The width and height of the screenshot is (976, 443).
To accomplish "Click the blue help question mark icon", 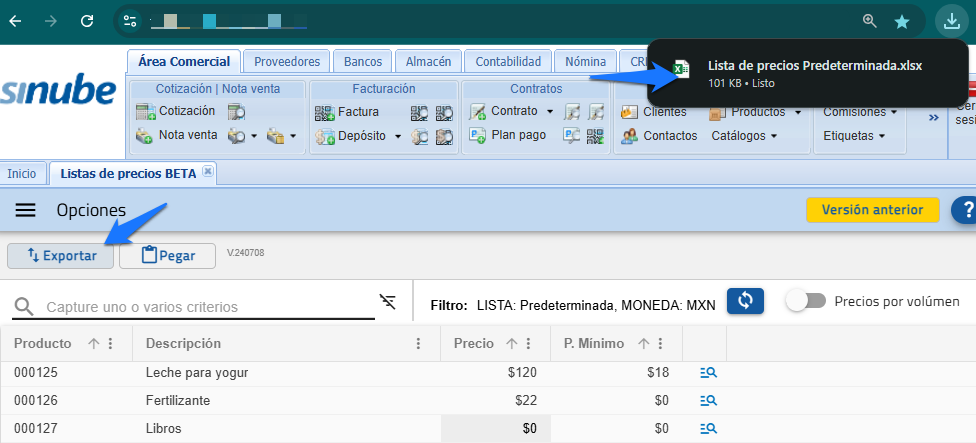I will pos(965,210).
